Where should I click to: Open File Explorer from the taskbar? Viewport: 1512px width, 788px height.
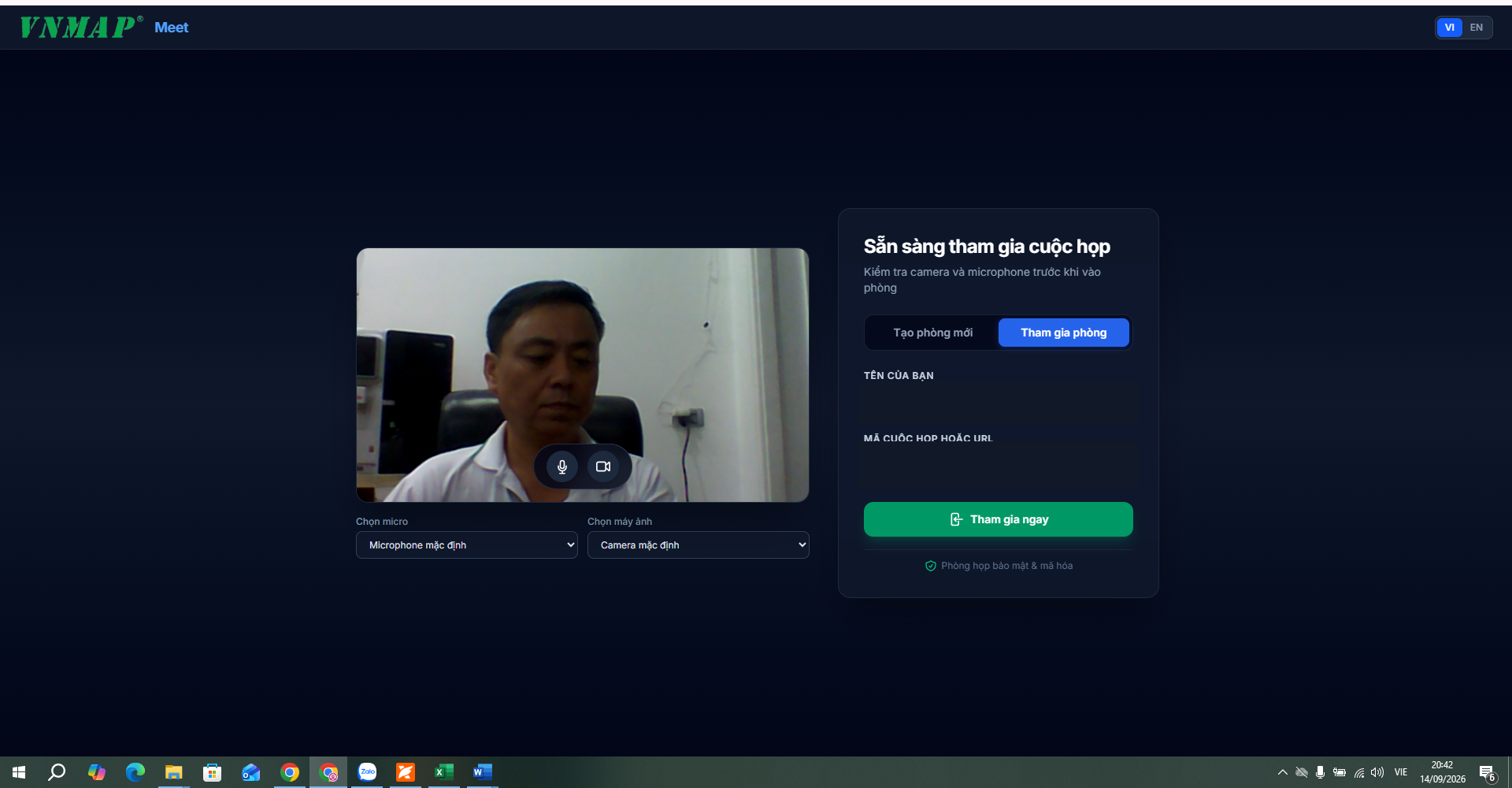coord(173,772)
